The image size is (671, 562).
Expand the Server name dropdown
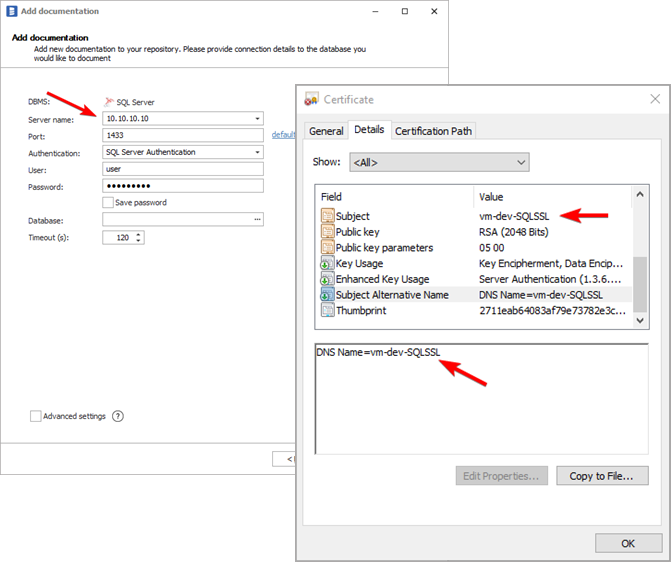(257, 119)
